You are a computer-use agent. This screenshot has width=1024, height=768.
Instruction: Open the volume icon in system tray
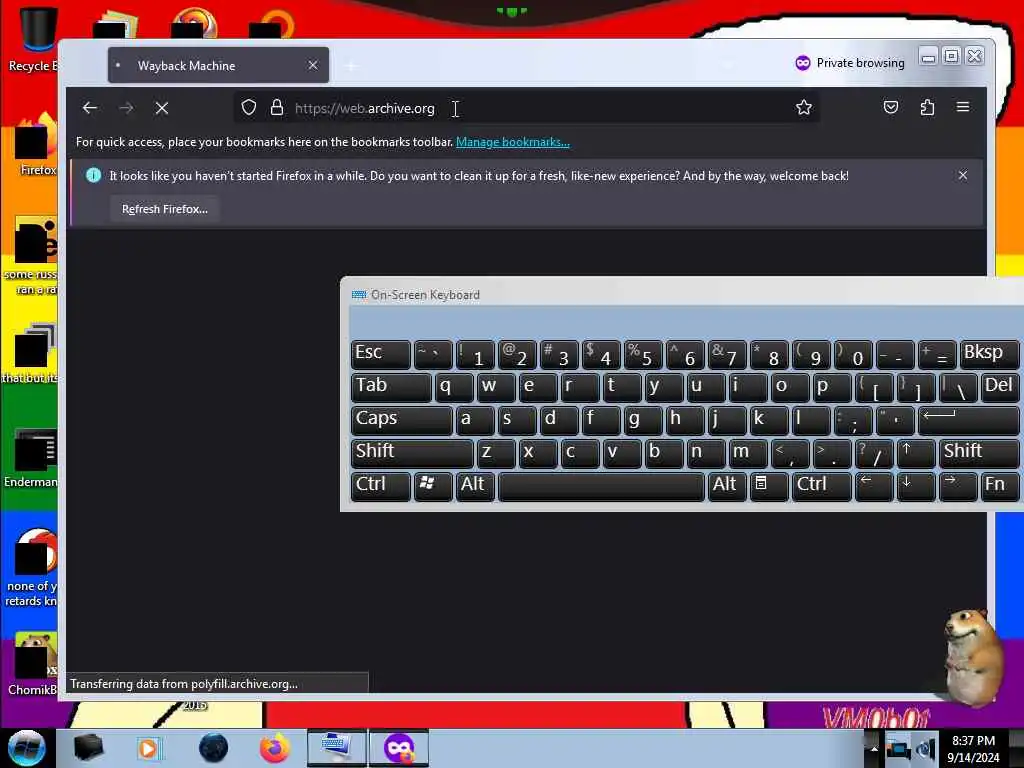925,749
